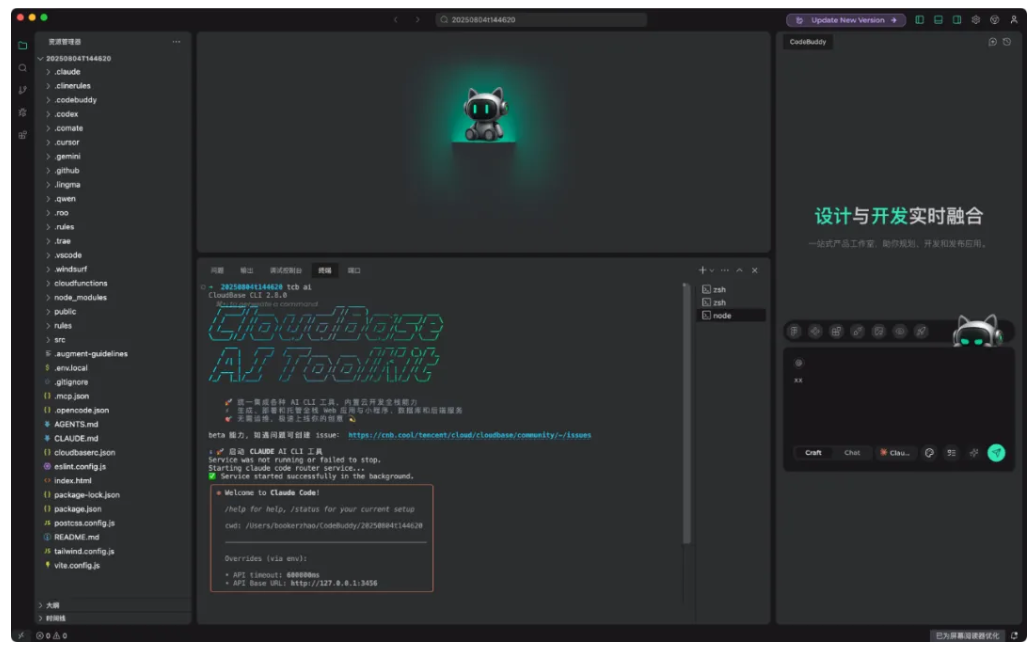Toggle the bottom panel layout icon
The width and height of the screenshot is (1033, 652).
(938, 20)
